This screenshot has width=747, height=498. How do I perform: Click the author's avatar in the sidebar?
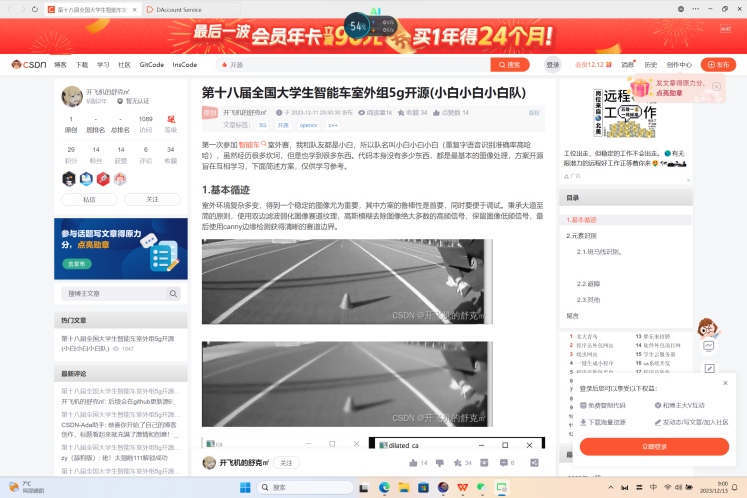(x=72, y=96)
